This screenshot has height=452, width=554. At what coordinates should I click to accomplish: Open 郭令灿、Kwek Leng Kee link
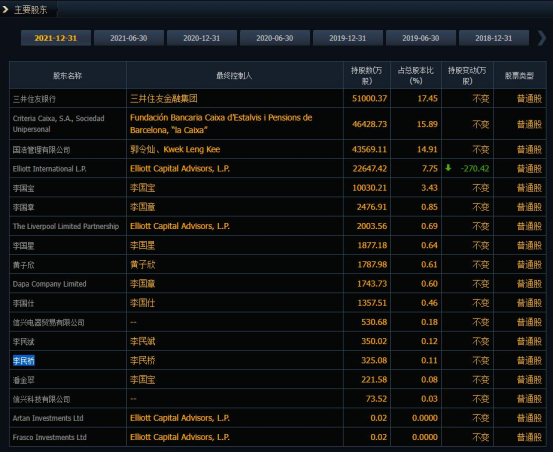175,149
